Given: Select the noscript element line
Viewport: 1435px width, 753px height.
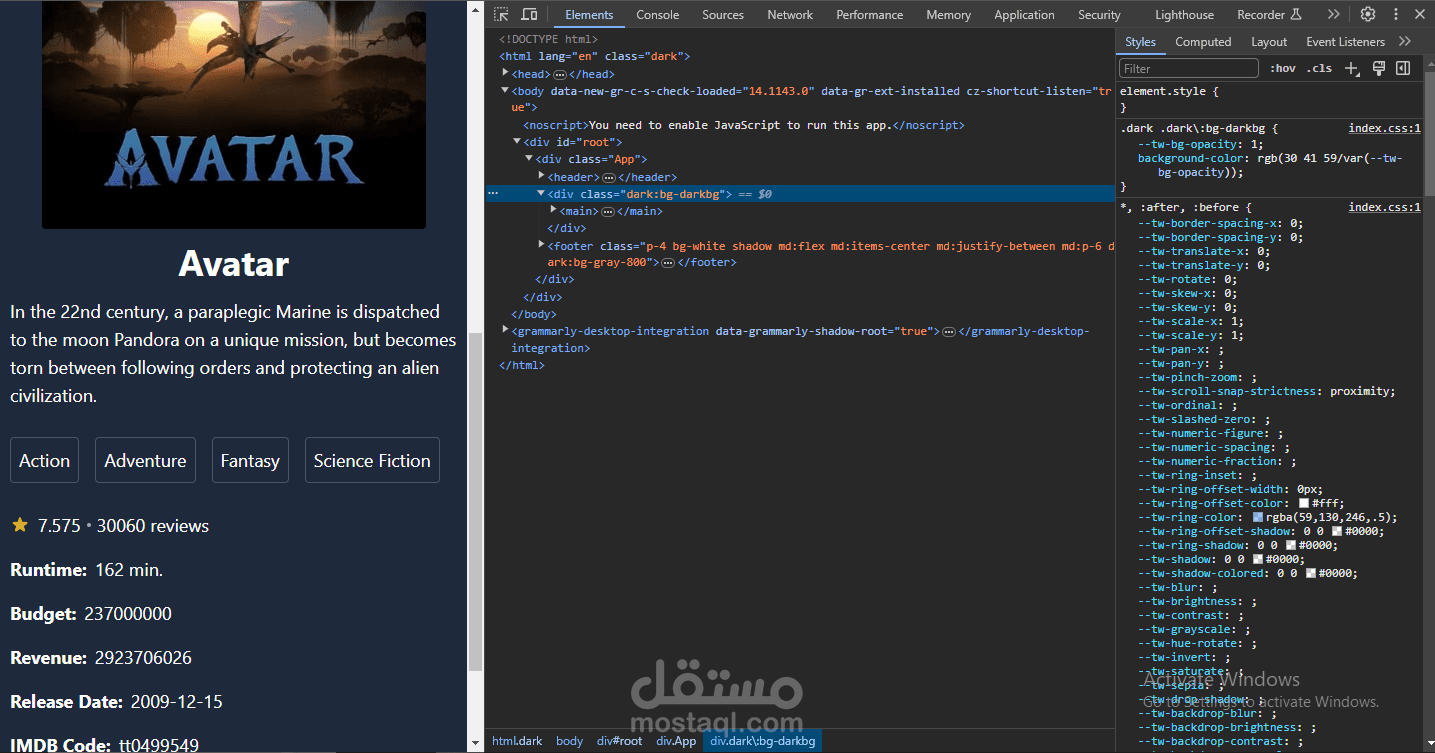Looking at the screenshot, I should (743, 125).
